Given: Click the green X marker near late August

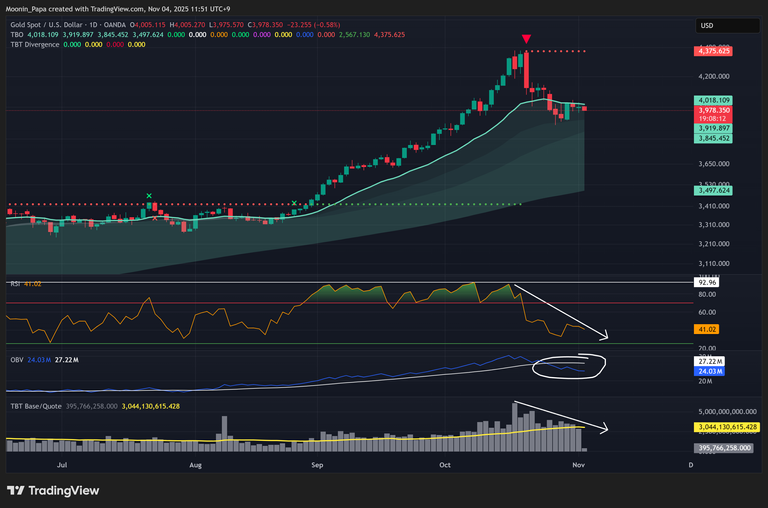Looking at the screenshot, I should (294, 204).
